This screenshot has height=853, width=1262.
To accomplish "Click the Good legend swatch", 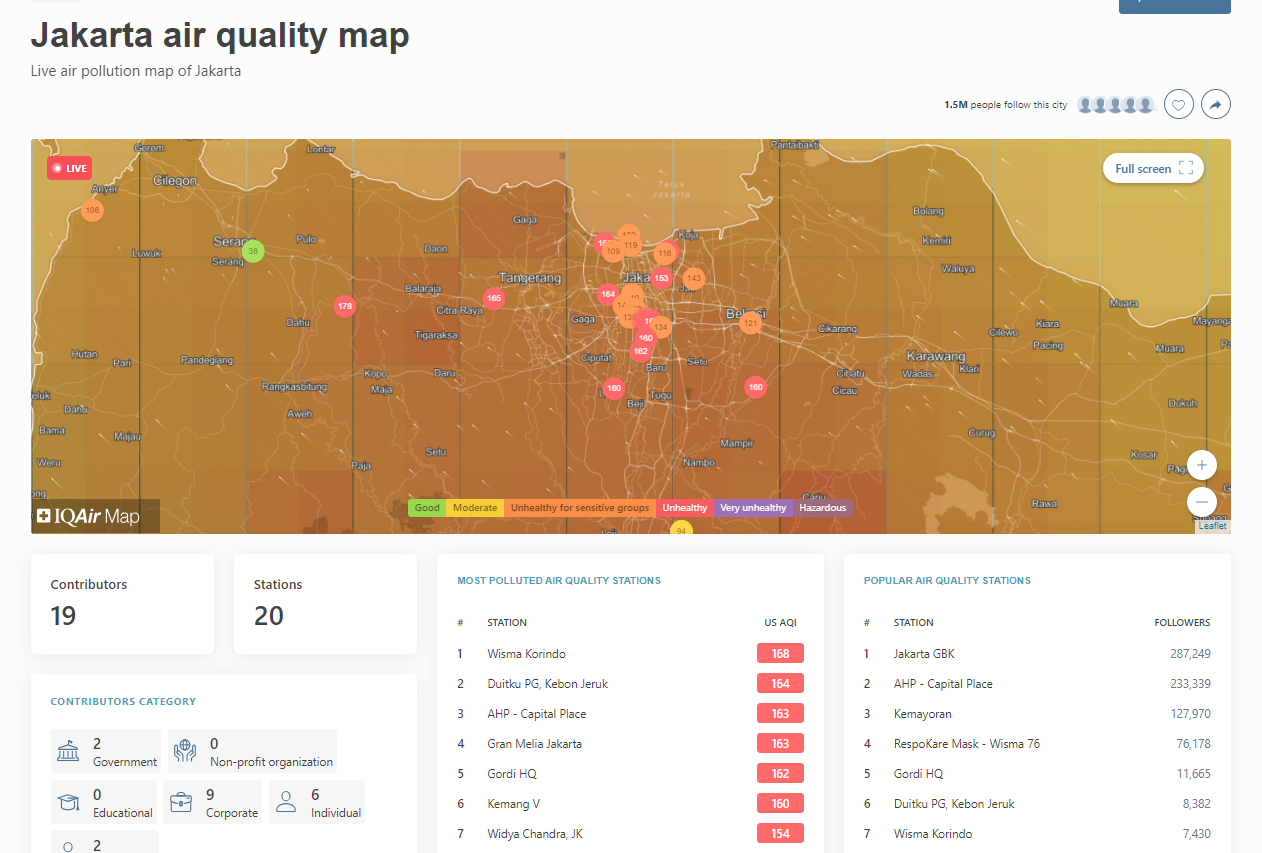I will [x=427, y=508].
